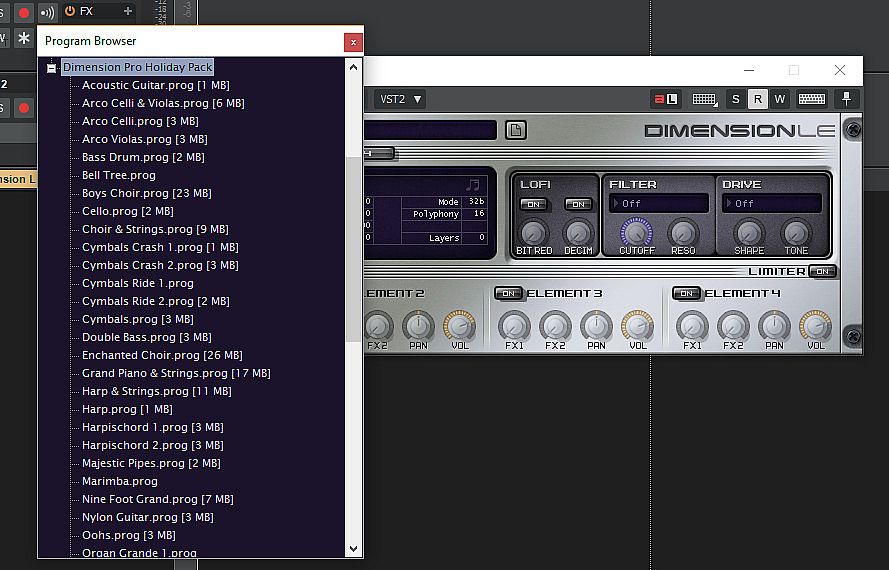The height and width of the screenshot is (570, 889).
Task: Select Enchanted Choir.prog in the list
Action: pyautogui.click(x=141, y=355)
